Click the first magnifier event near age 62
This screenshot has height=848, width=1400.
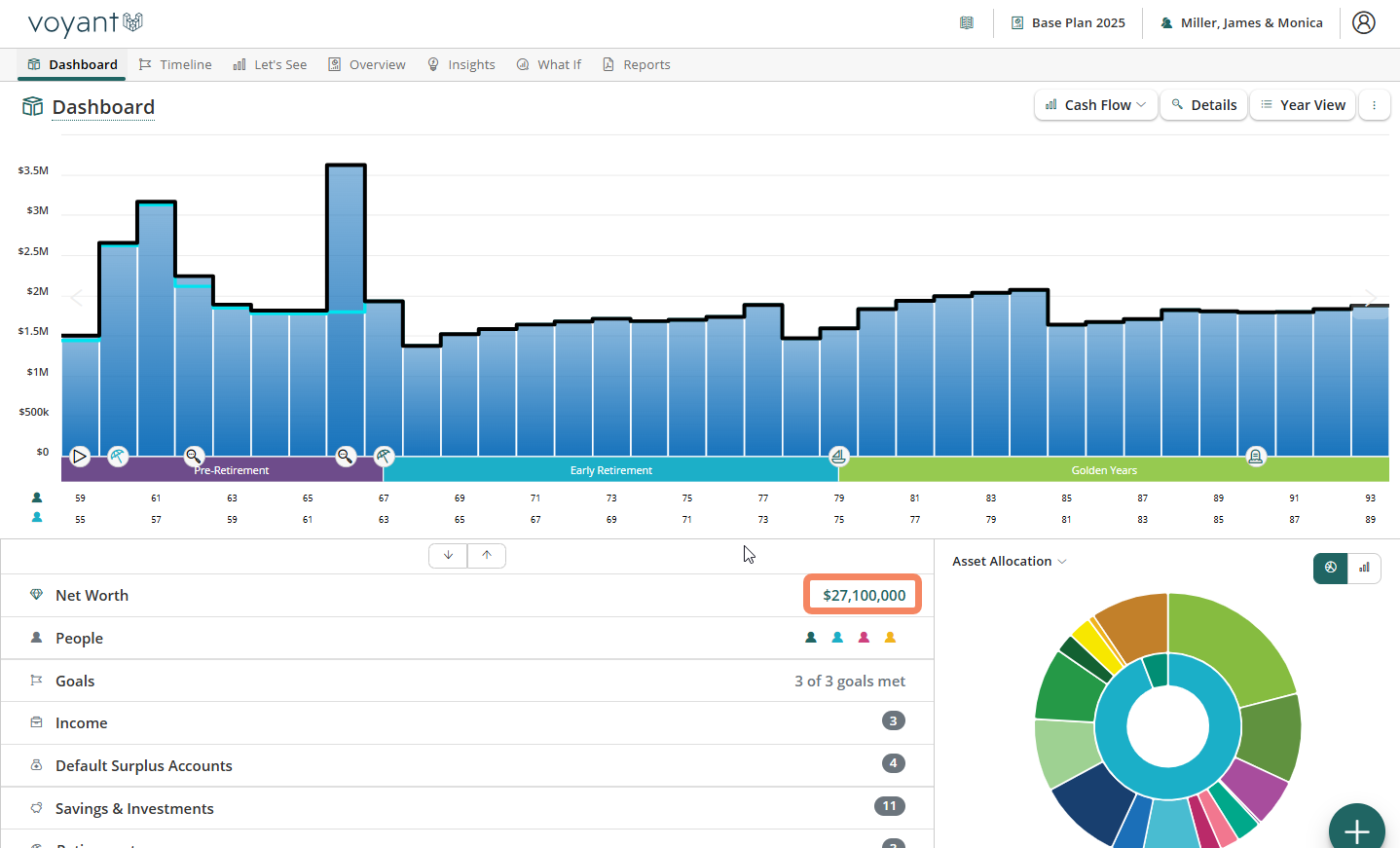pyautogui.click(x=194, y=456)
